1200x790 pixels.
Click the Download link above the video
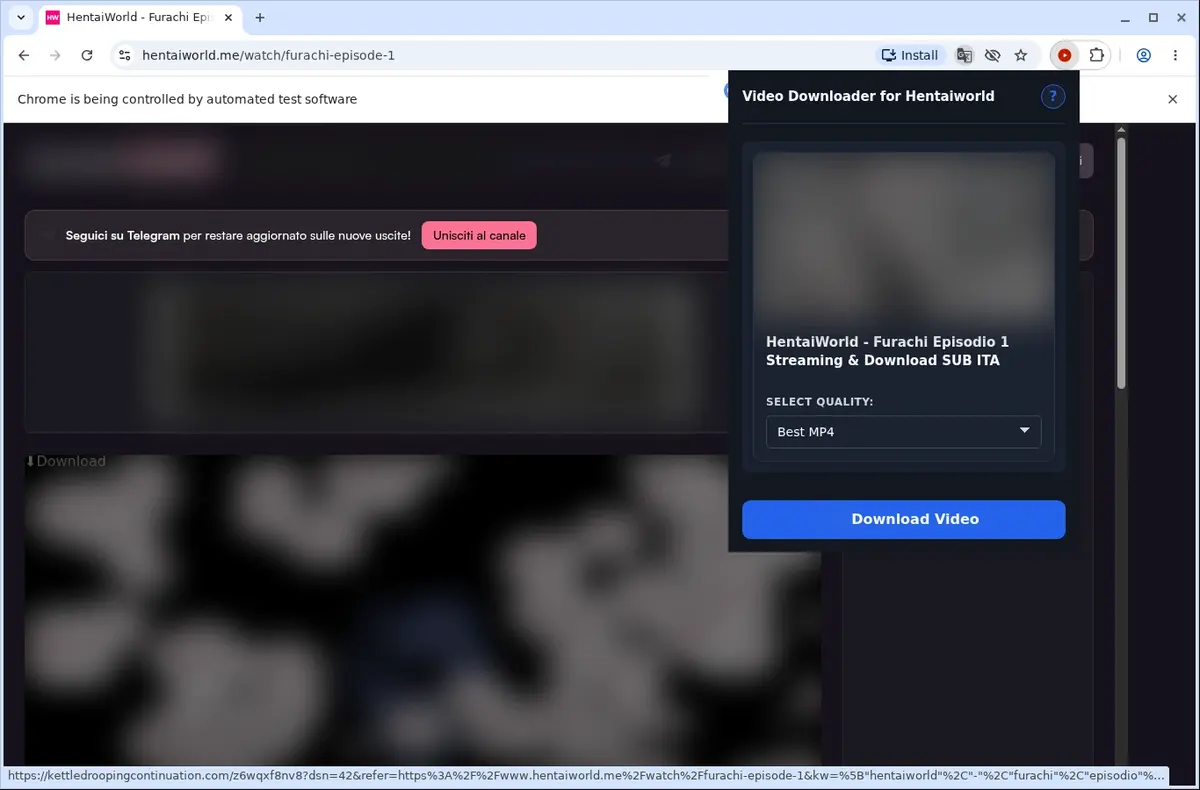[65, 461]
